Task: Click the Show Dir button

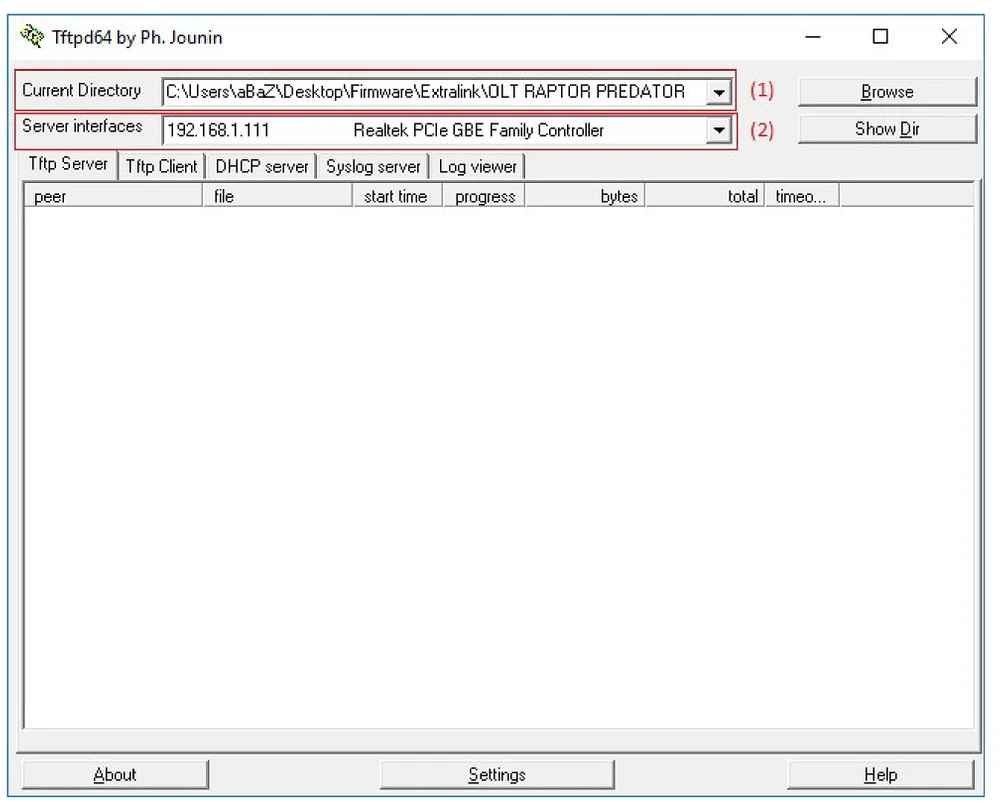Action: (886, 129)
